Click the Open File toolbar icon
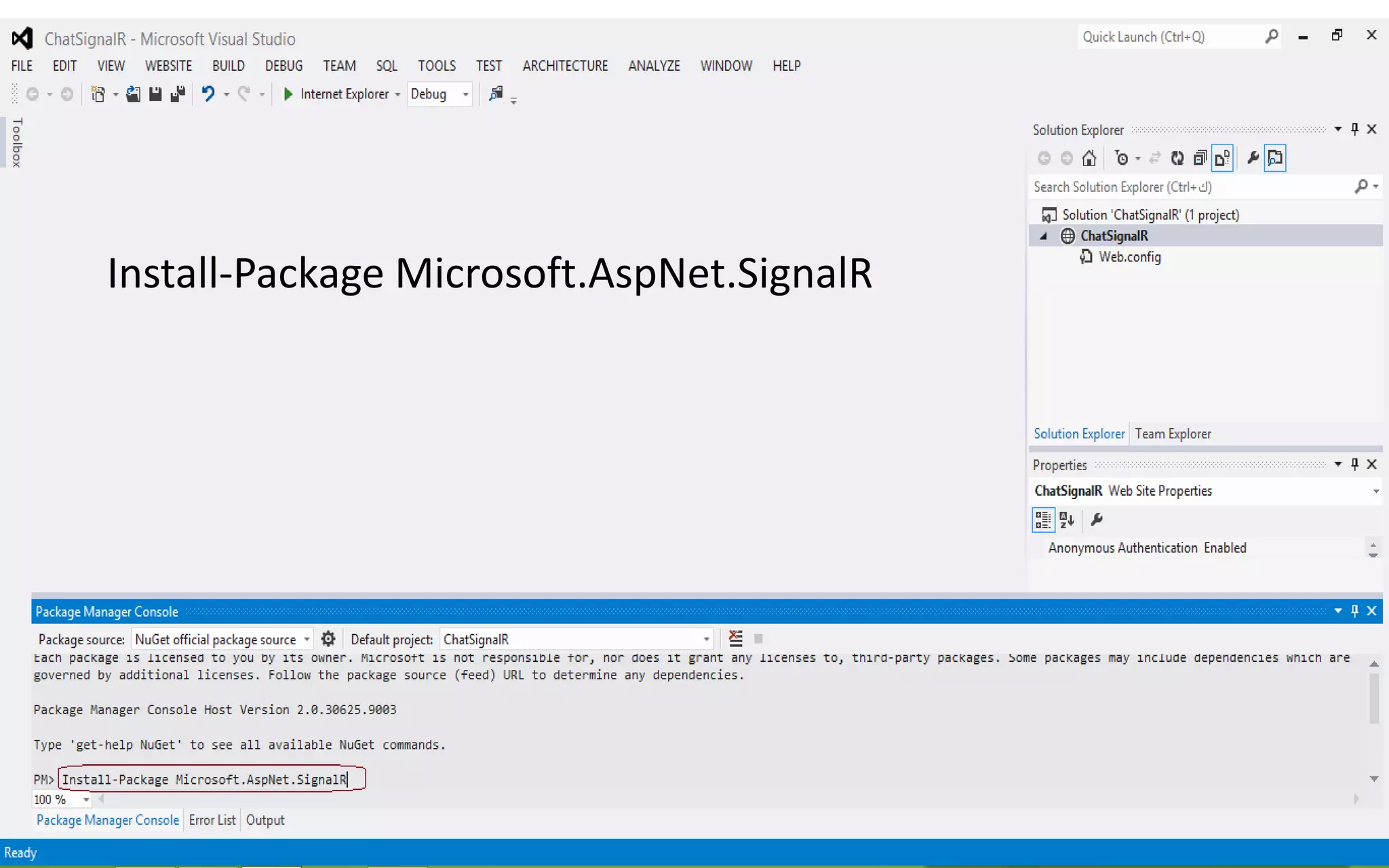Viewport: 1389px width, 868px height. pos(133,94)
